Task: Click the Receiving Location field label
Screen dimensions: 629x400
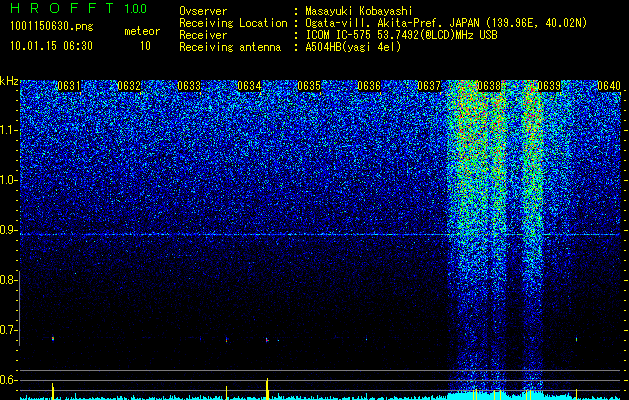Action: (x=233, y=23)
